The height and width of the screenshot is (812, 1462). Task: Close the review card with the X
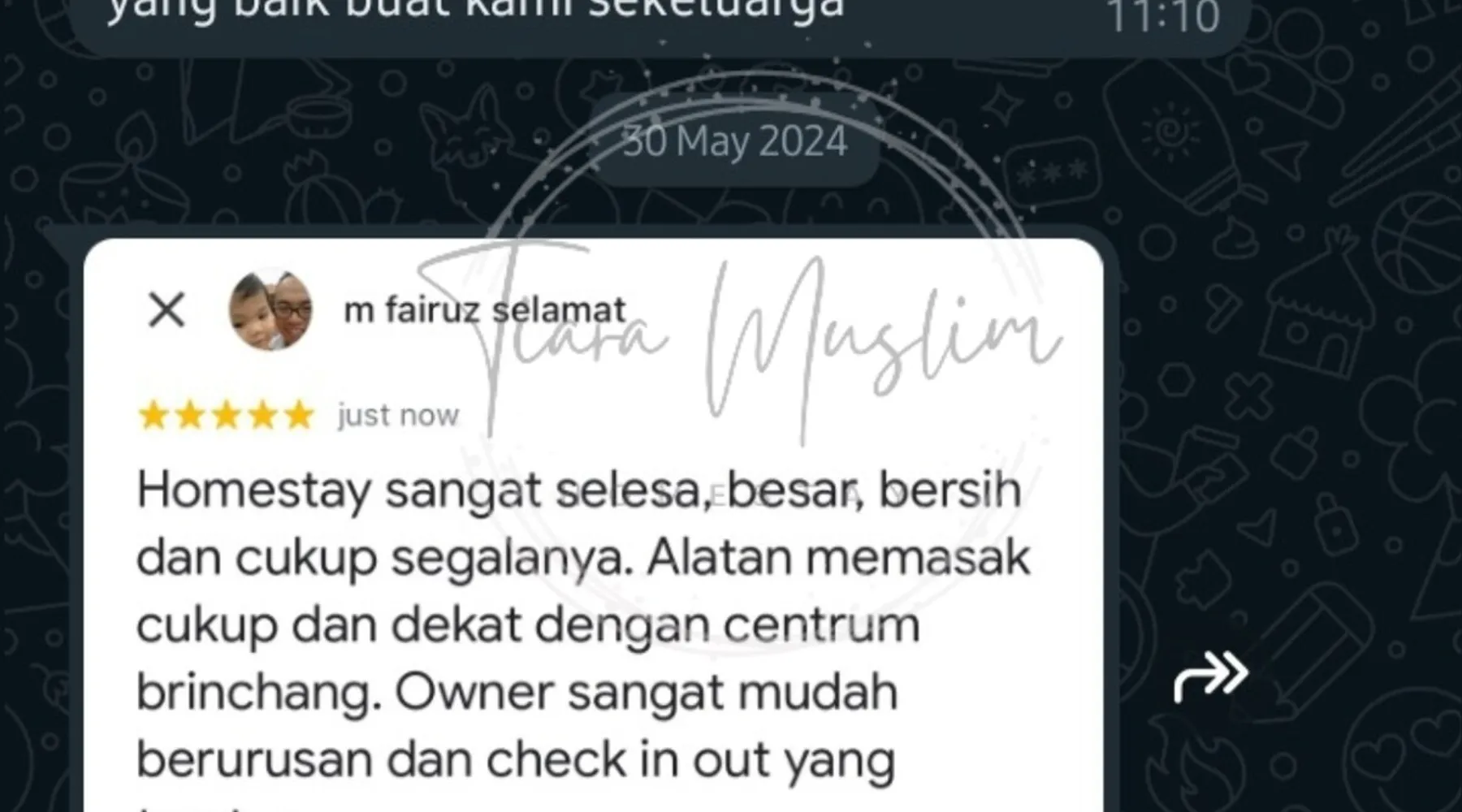167,309
